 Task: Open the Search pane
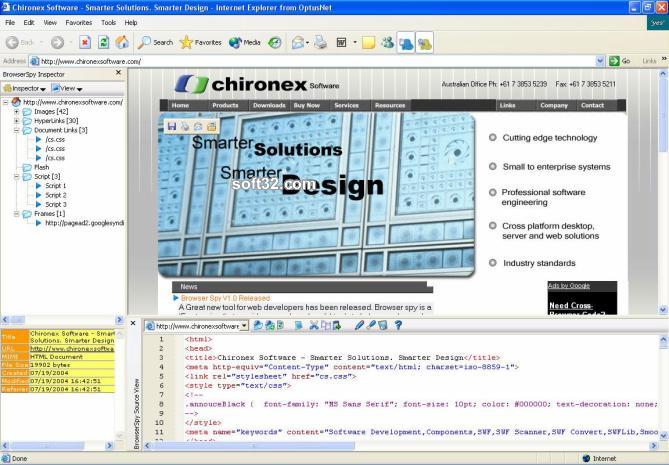pos(155,42)
